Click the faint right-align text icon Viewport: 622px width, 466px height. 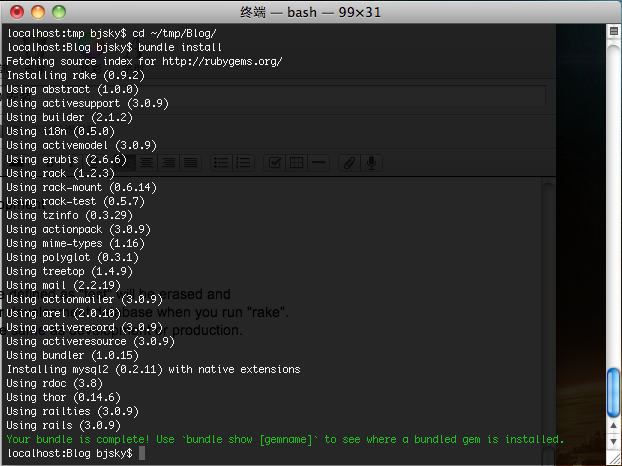tap(168, 163)
